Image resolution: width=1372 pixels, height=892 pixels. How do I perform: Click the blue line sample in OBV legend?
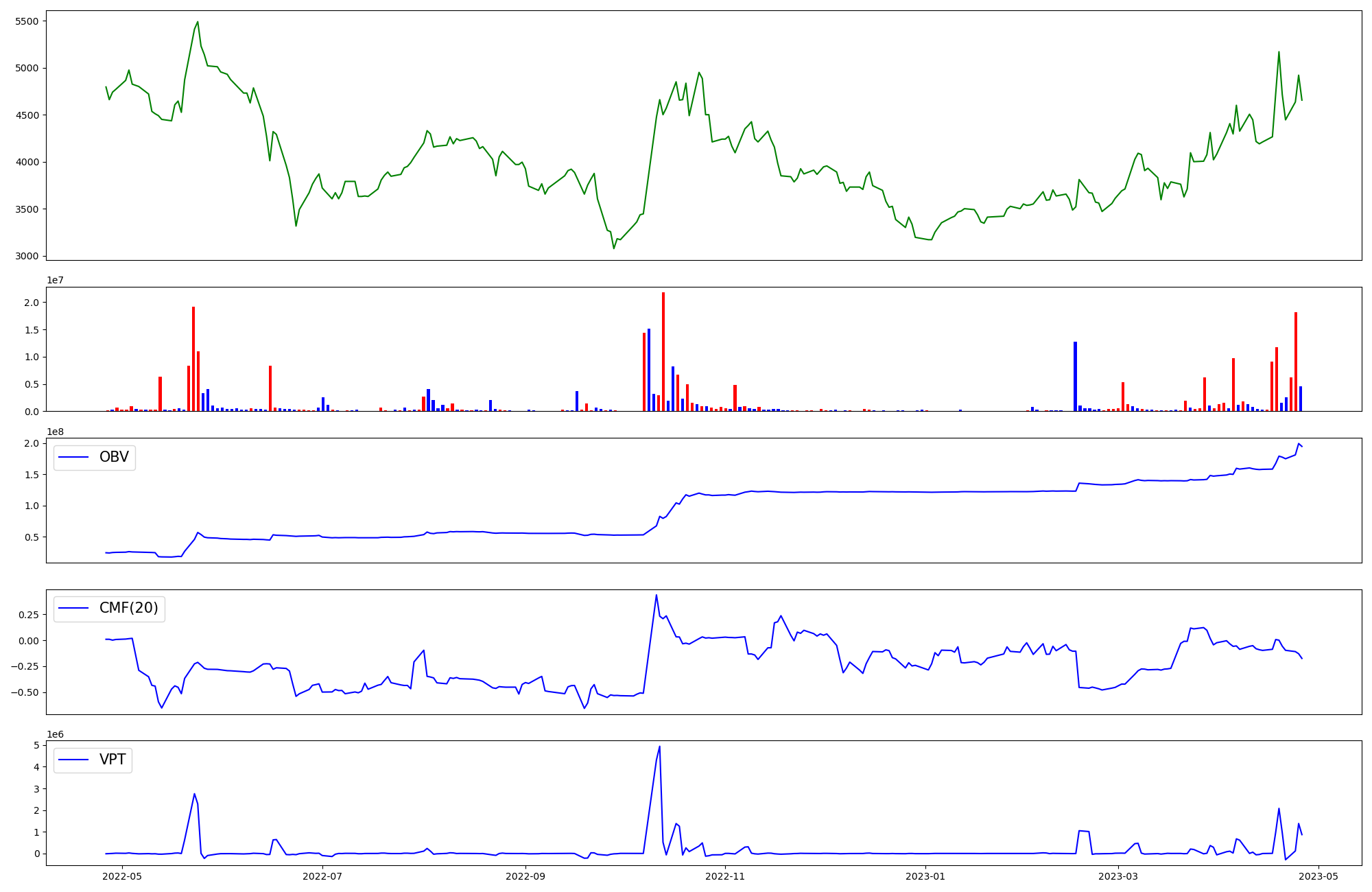point(74,457)
